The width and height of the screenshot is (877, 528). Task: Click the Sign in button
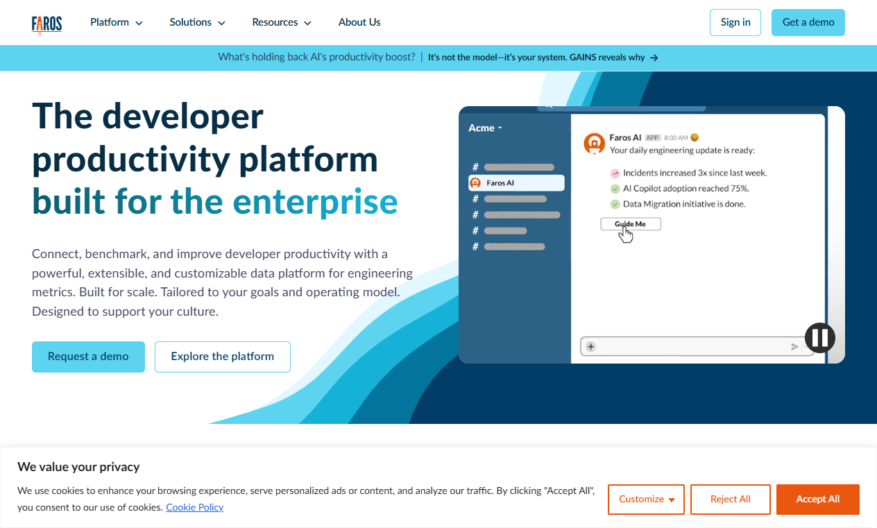(735, 22)
